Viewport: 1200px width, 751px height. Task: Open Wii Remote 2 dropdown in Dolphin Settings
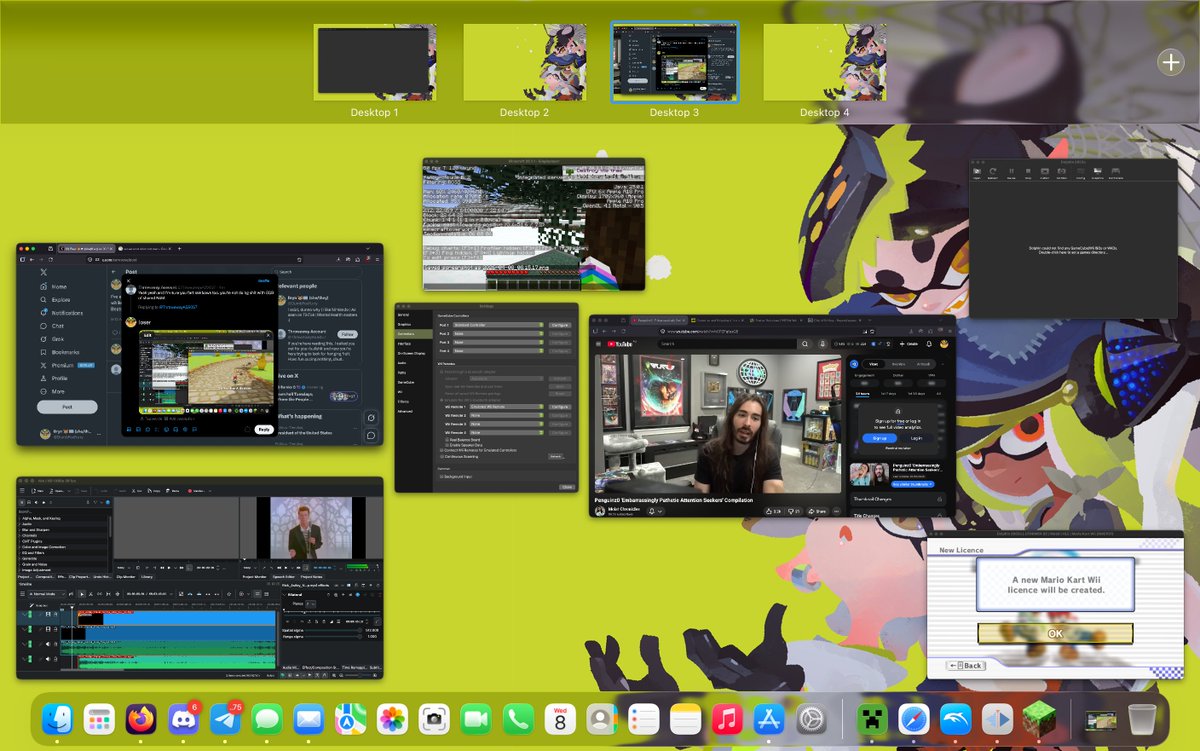coord(507,415)
